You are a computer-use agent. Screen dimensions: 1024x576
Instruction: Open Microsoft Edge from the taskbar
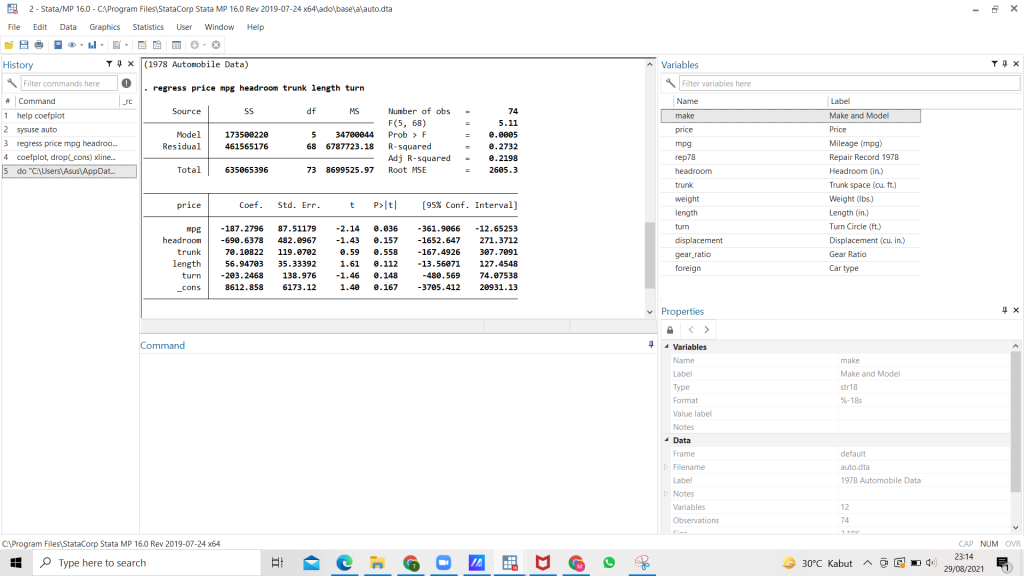tap(344, 562)
